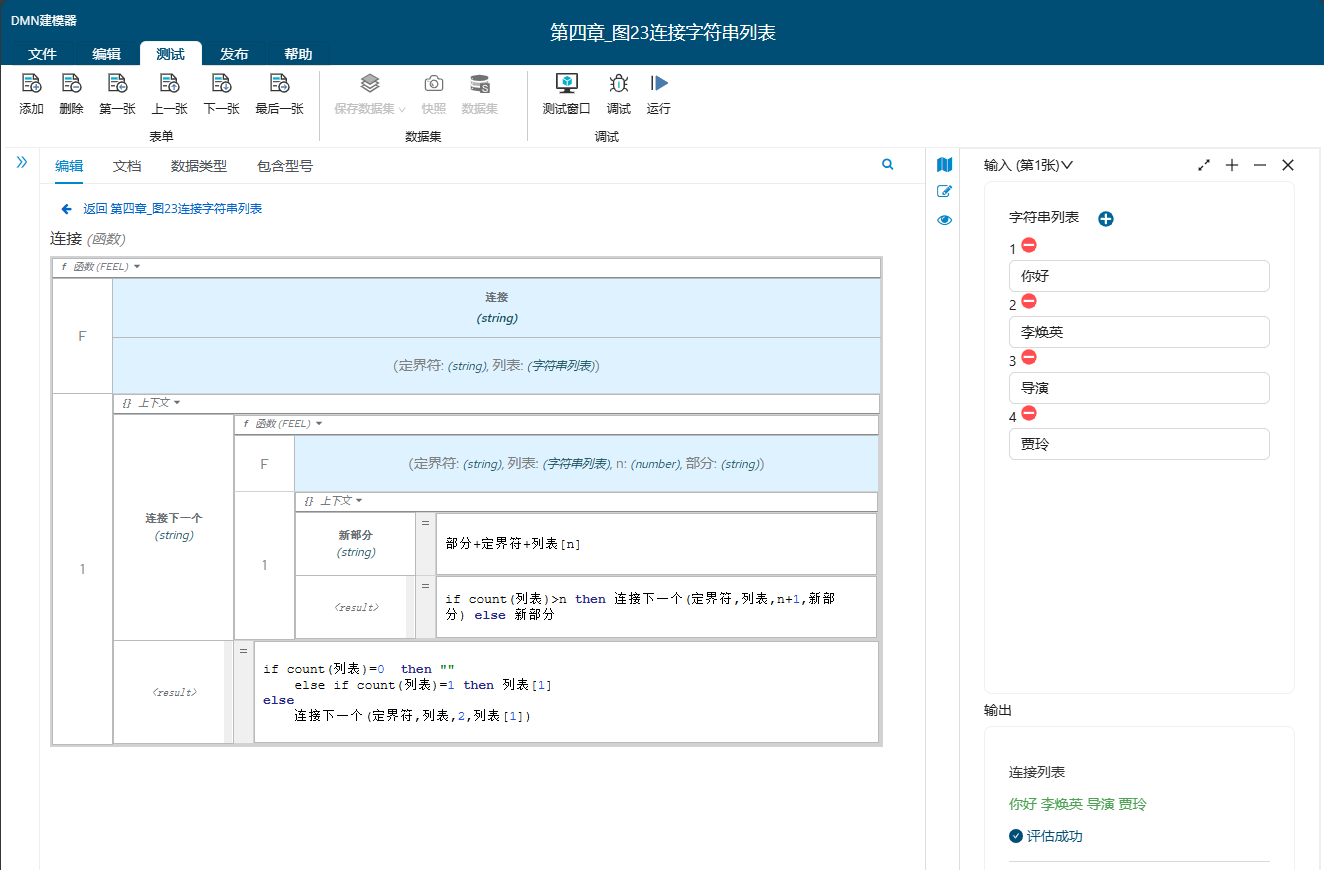This screenshot has width=1324, height=870.
Task: Remove list item 2 with red minus
Action: click(1029, 302)
